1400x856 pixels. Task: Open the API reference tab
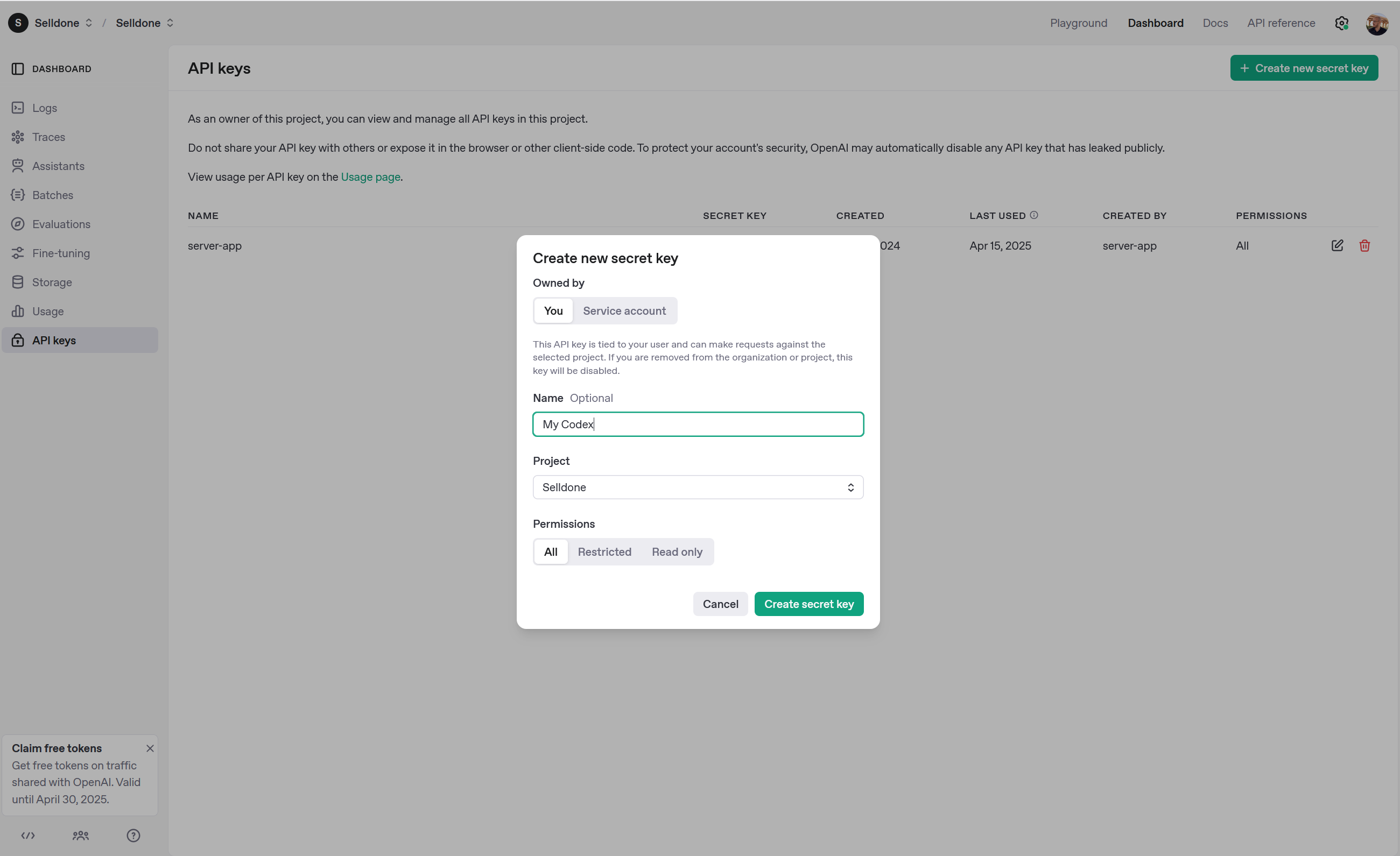[x=1281, y=23]
